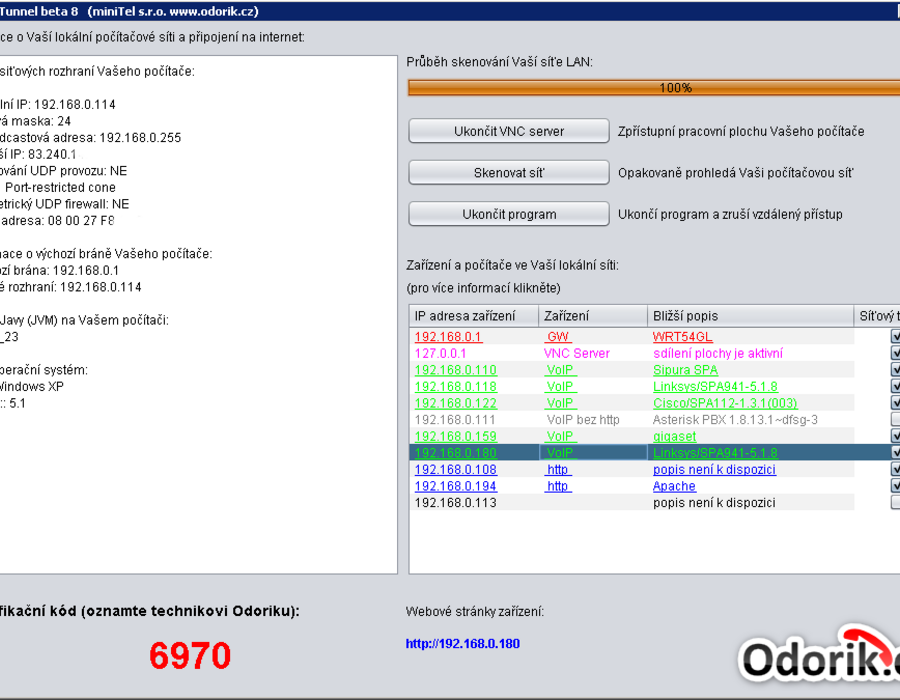Click the 100% scan progress bar
This screenshot has height=700, width=900.
pyautogui.click(x=654, y=88)
